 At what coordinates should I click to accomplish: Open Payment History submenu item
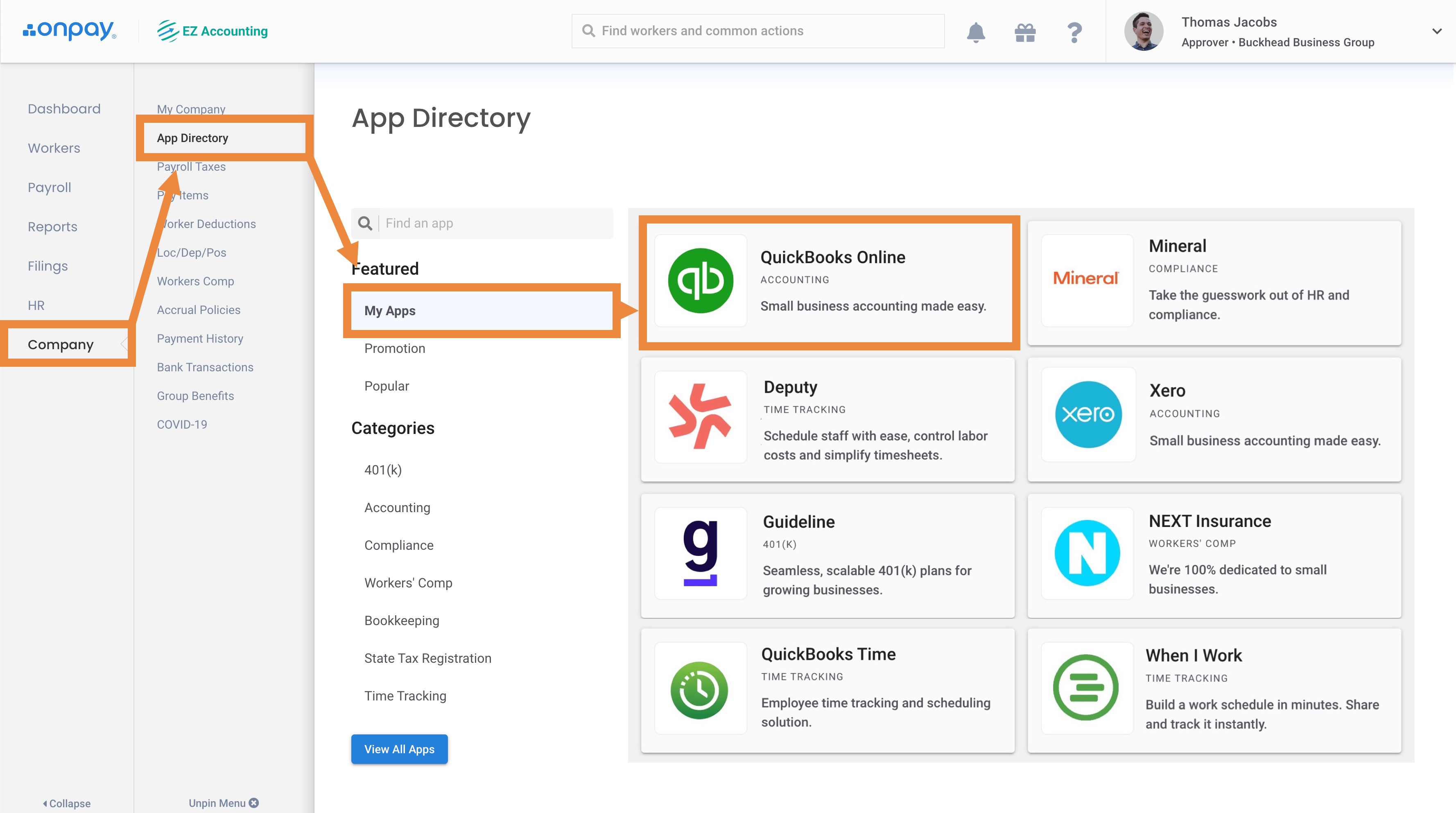click(200, 339)
